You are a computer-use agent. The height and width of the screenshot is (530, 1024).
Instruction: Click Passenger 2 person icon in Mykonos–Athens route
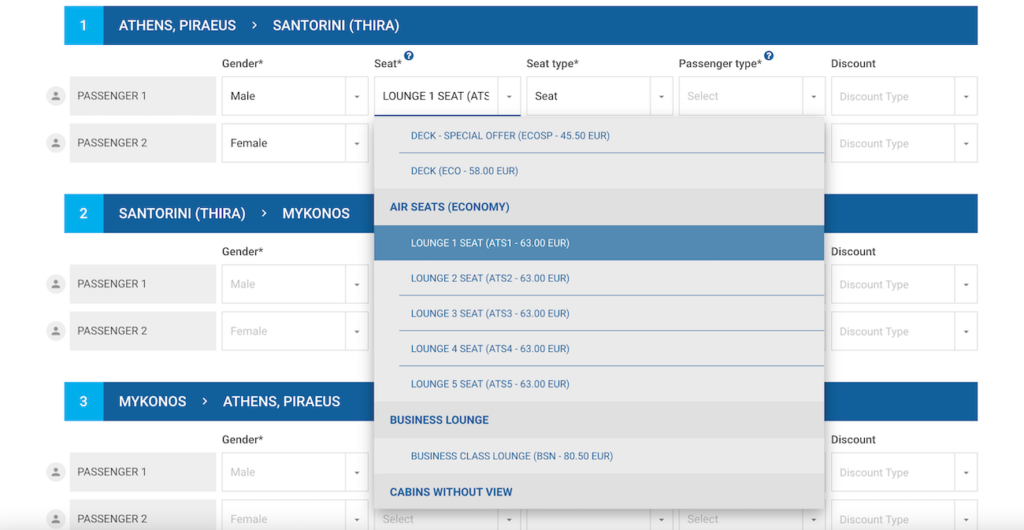pos(56,519)
